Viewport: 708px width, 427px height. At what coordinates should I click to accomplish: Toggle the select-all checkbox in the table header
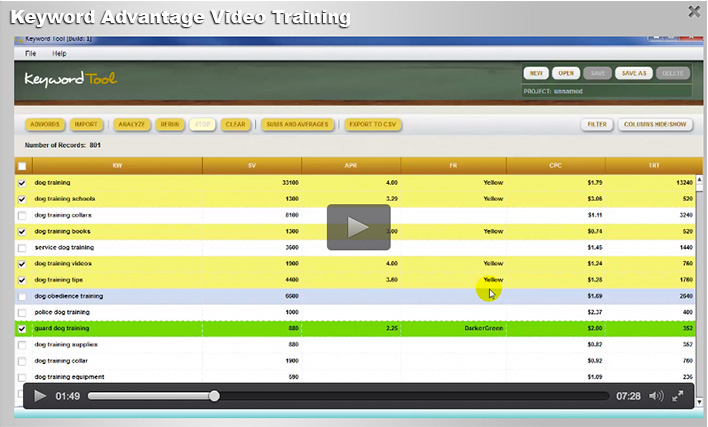pyautogui.click(x=22, y=166)
